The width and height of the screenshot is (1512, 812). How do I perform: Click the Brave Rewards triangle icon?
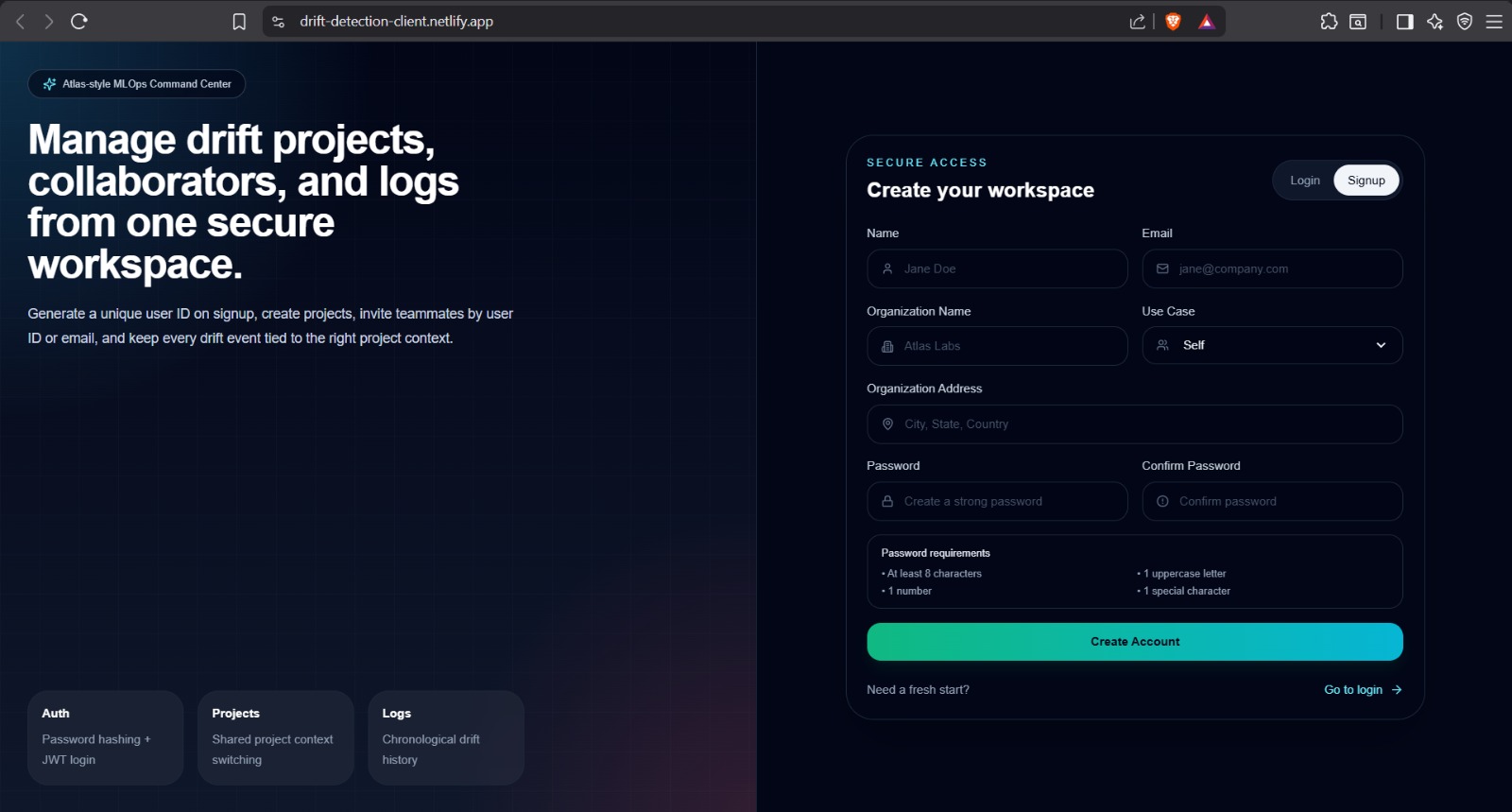1207,22
